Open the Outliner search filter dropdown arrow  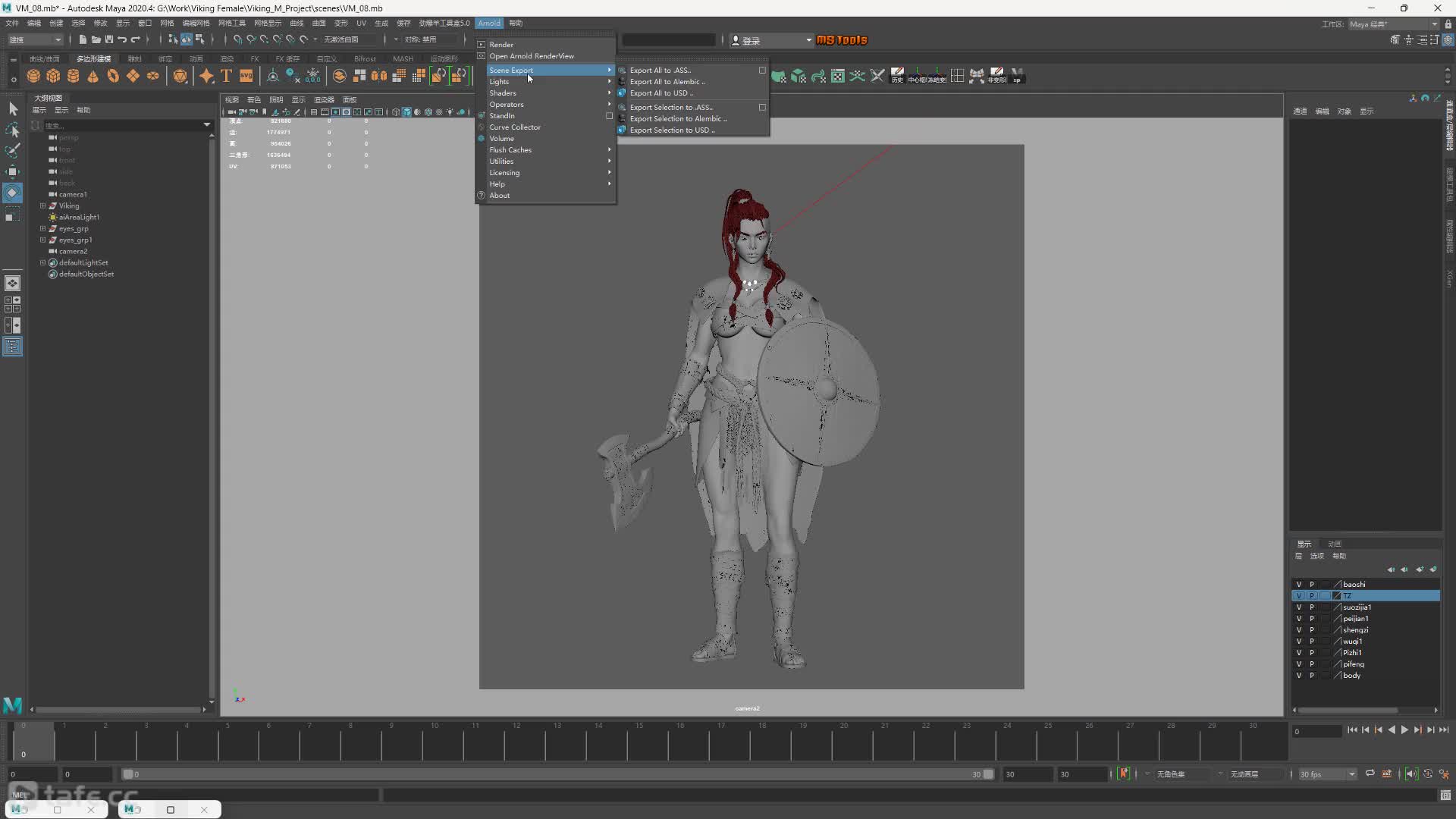[206, 124]
